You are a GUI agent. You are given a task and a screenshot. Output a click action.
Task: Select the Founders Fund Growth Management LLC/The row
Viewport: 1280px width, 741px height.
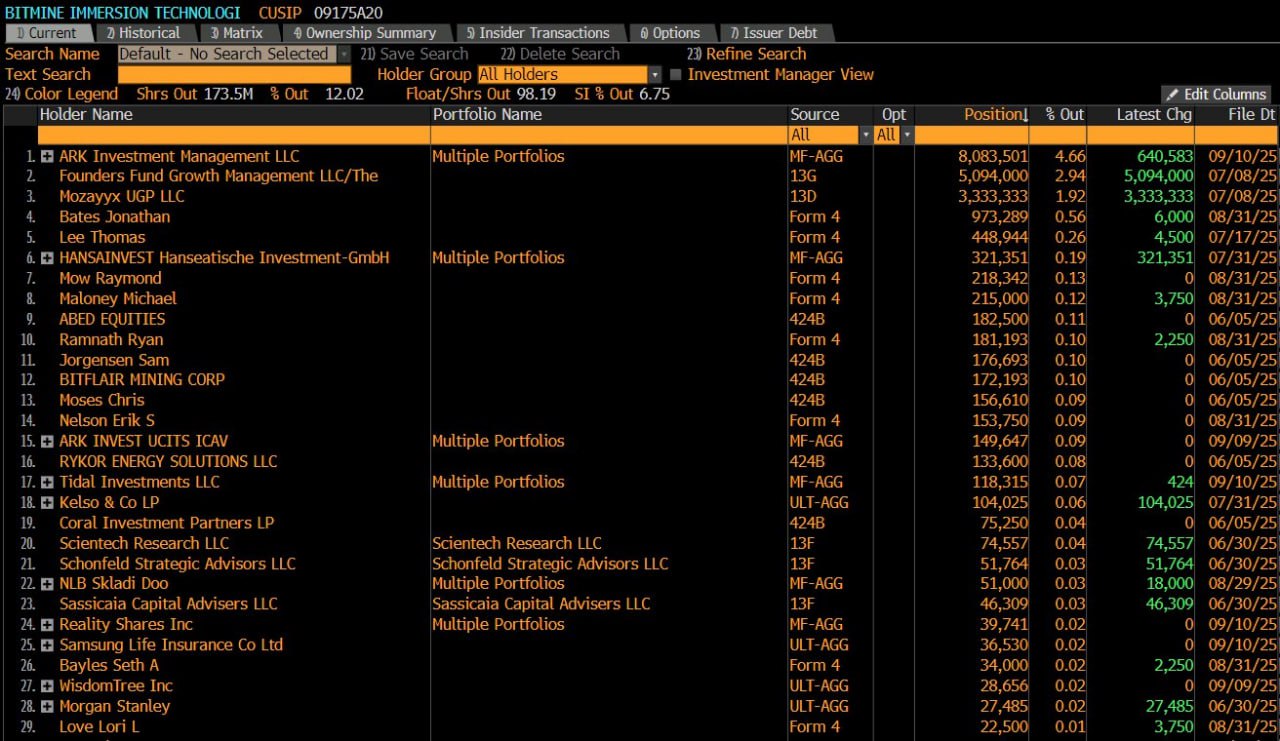640,176
